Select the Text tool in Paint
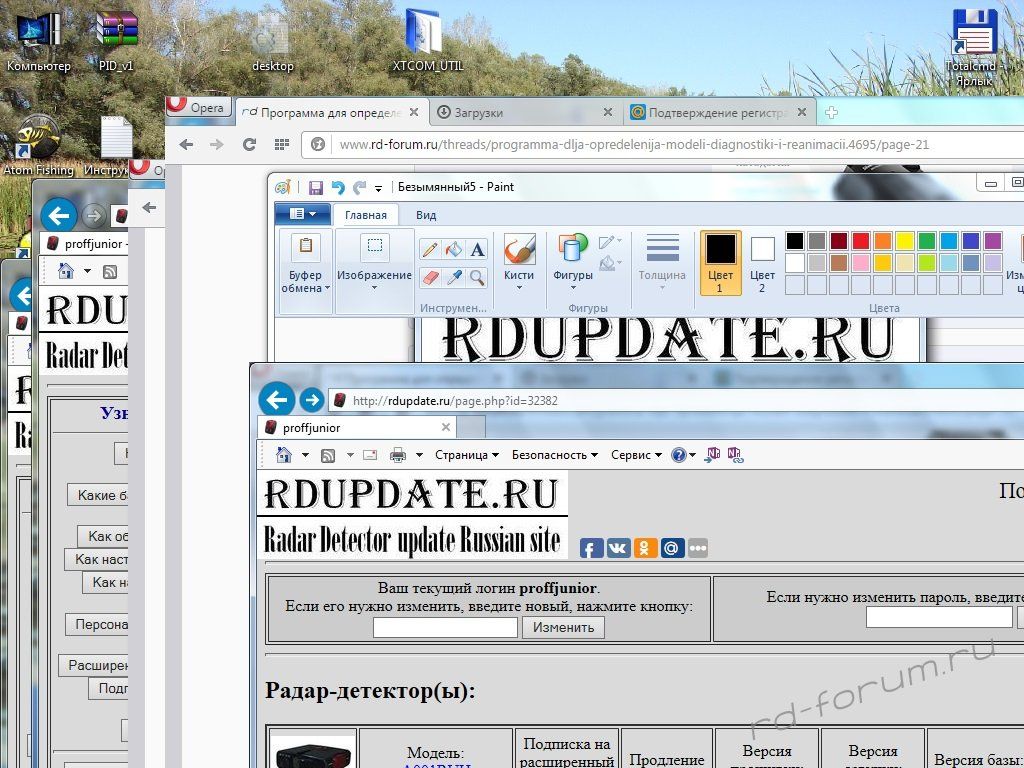Image resolution: width=1024 pixels, height=768 pixels. click(477, 249)
